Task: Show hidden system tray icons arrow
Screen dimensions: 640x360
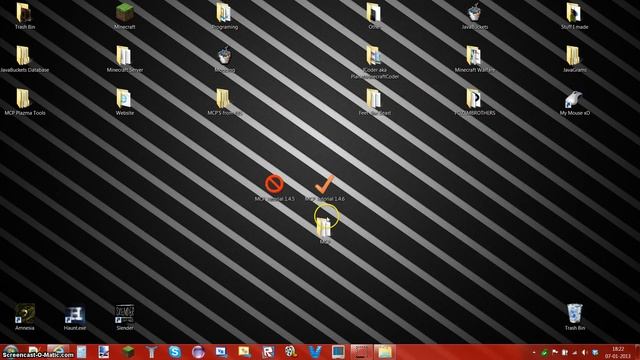Action: [x=534, y=352]
